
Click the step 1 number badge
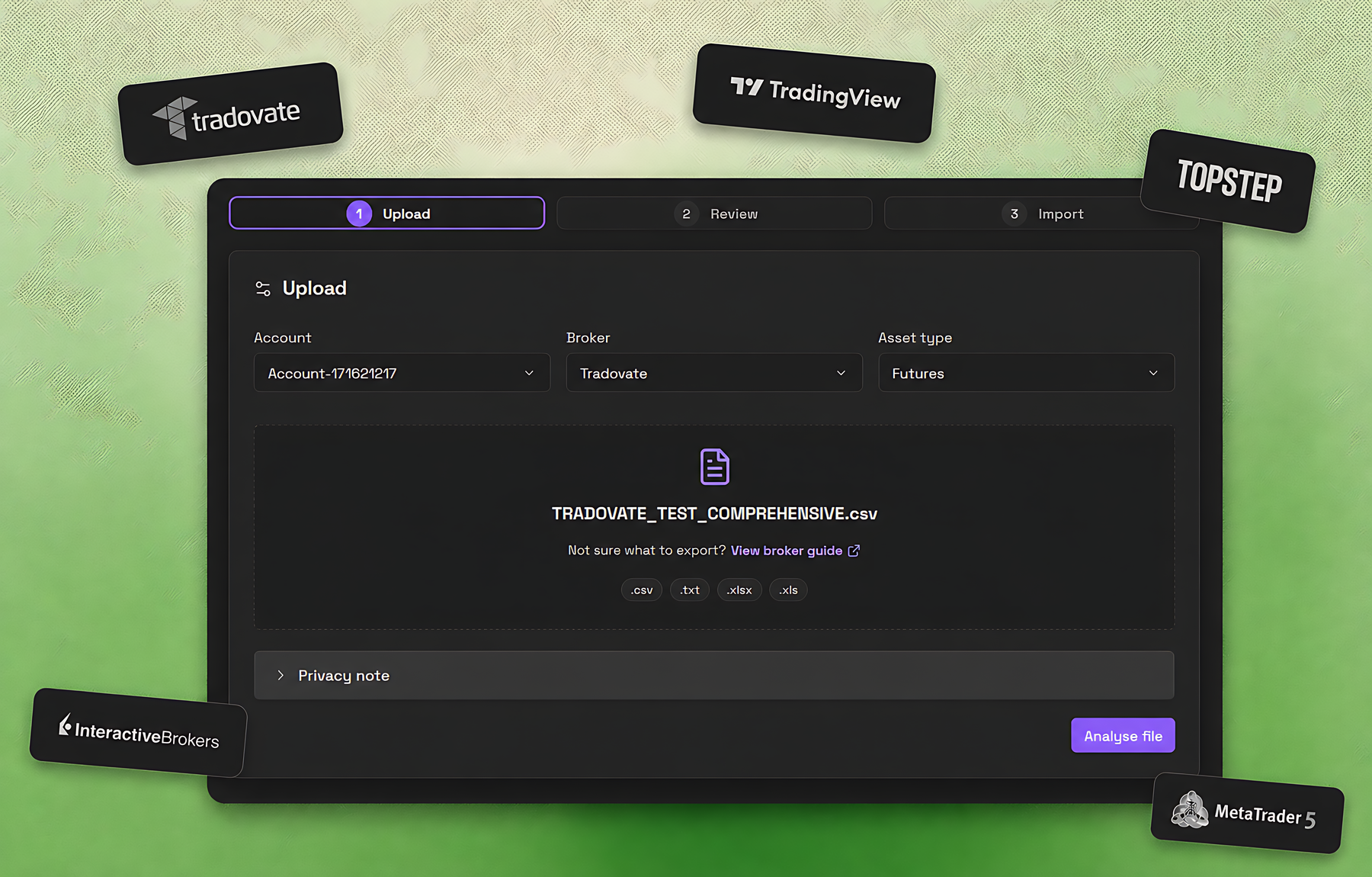tap(359, 214)
